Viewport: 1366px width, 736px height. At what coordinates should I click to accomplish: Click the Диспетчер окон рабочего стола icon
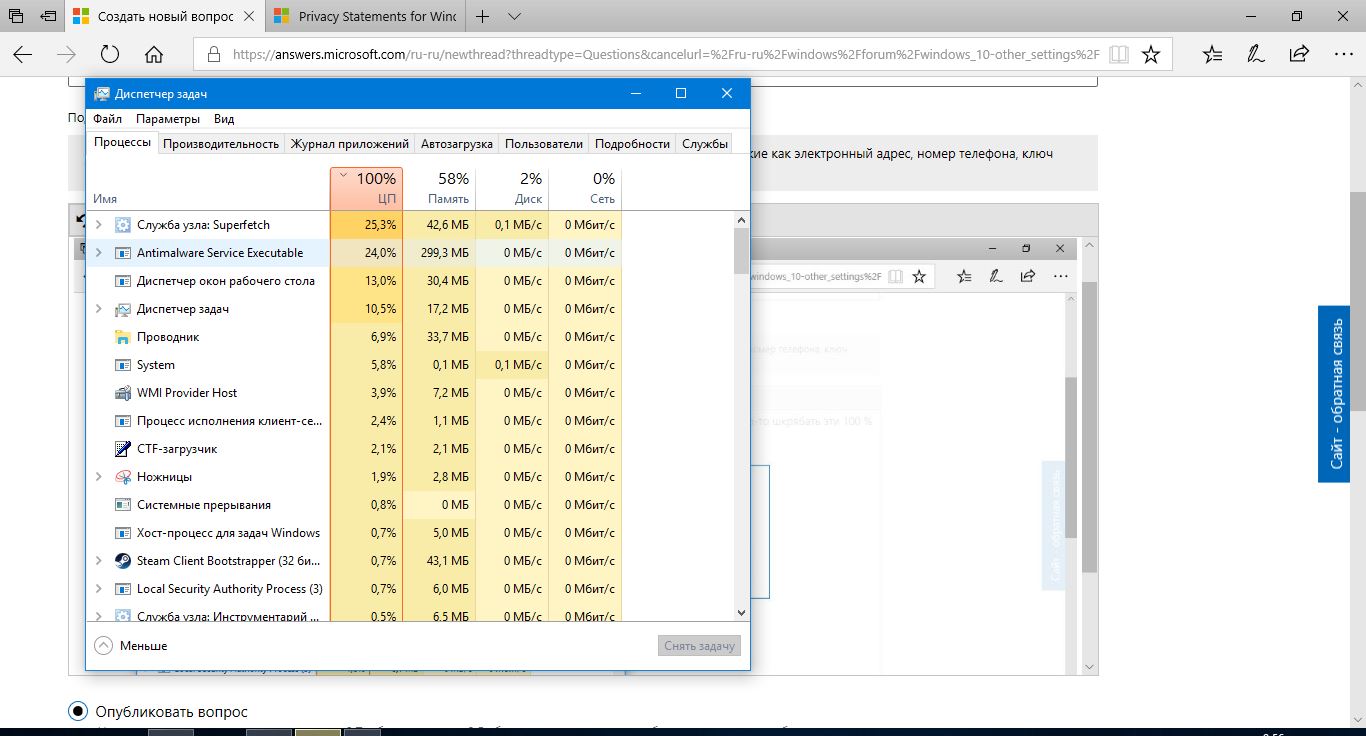(123, 281)
